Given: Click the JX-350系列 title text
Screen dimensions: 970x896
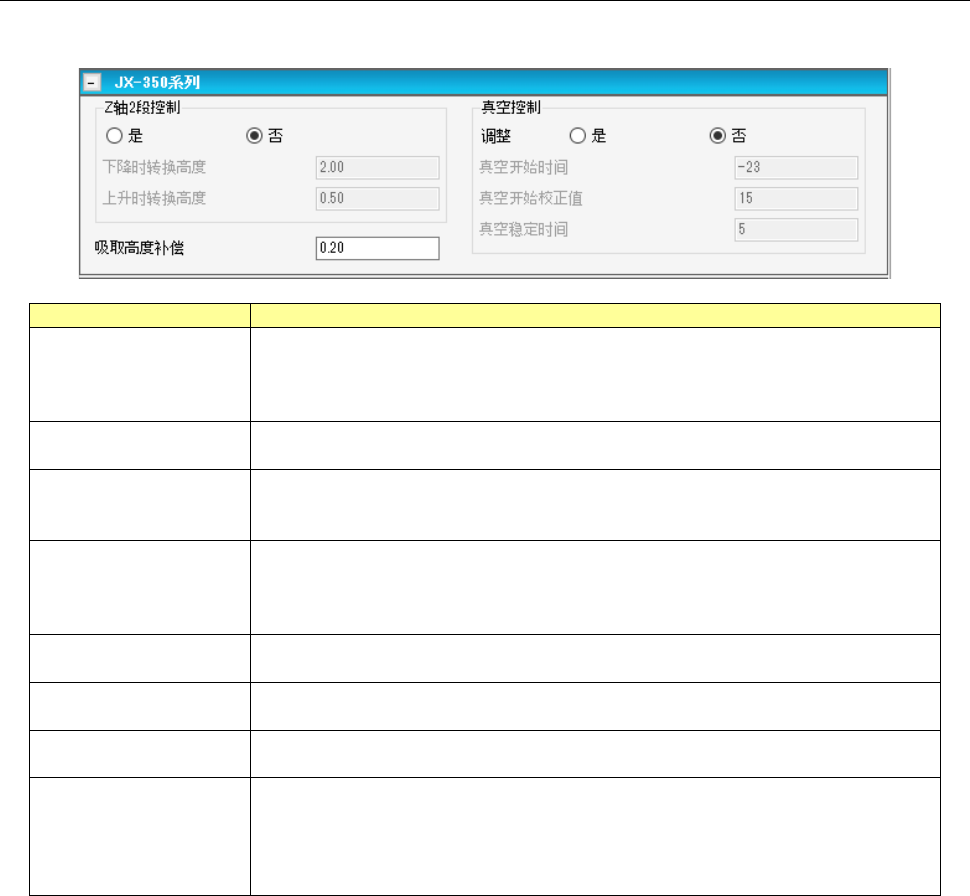Looking at the screenshot, I should click(x=157, y=82).
